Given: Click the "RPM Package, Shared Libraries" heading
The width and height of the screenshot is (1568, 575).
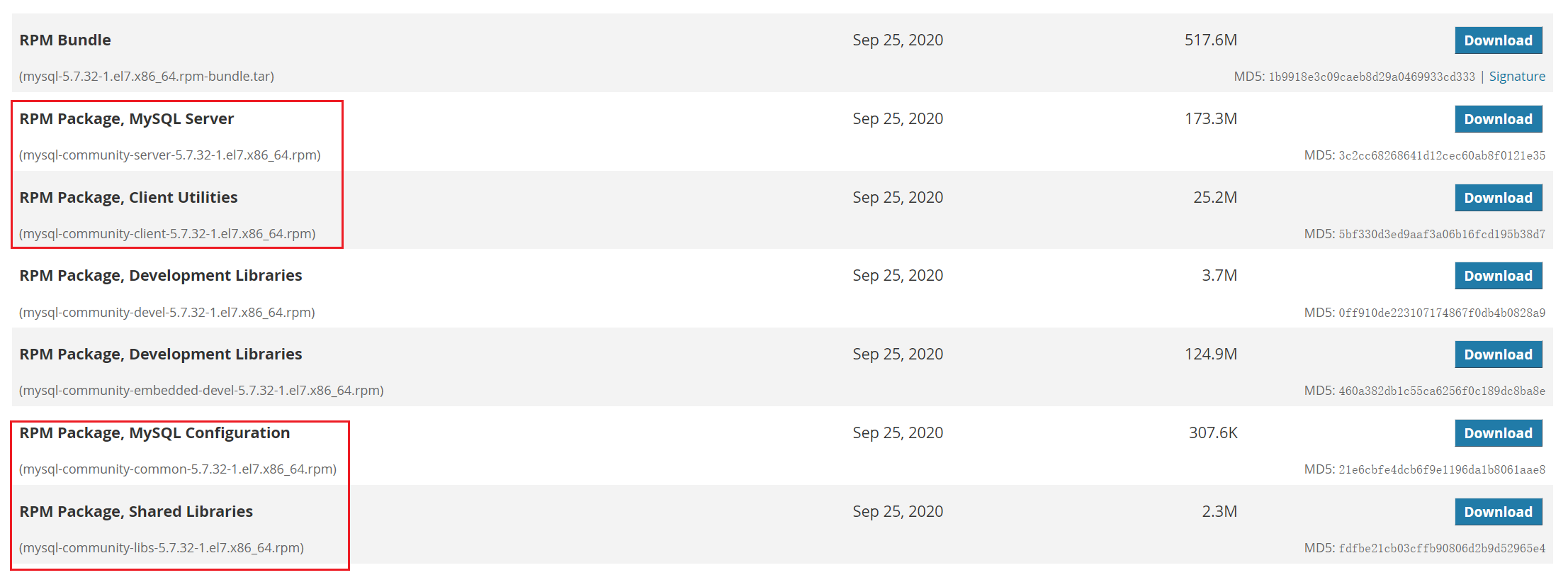Looking at the screenshot, I should (136, 512).
